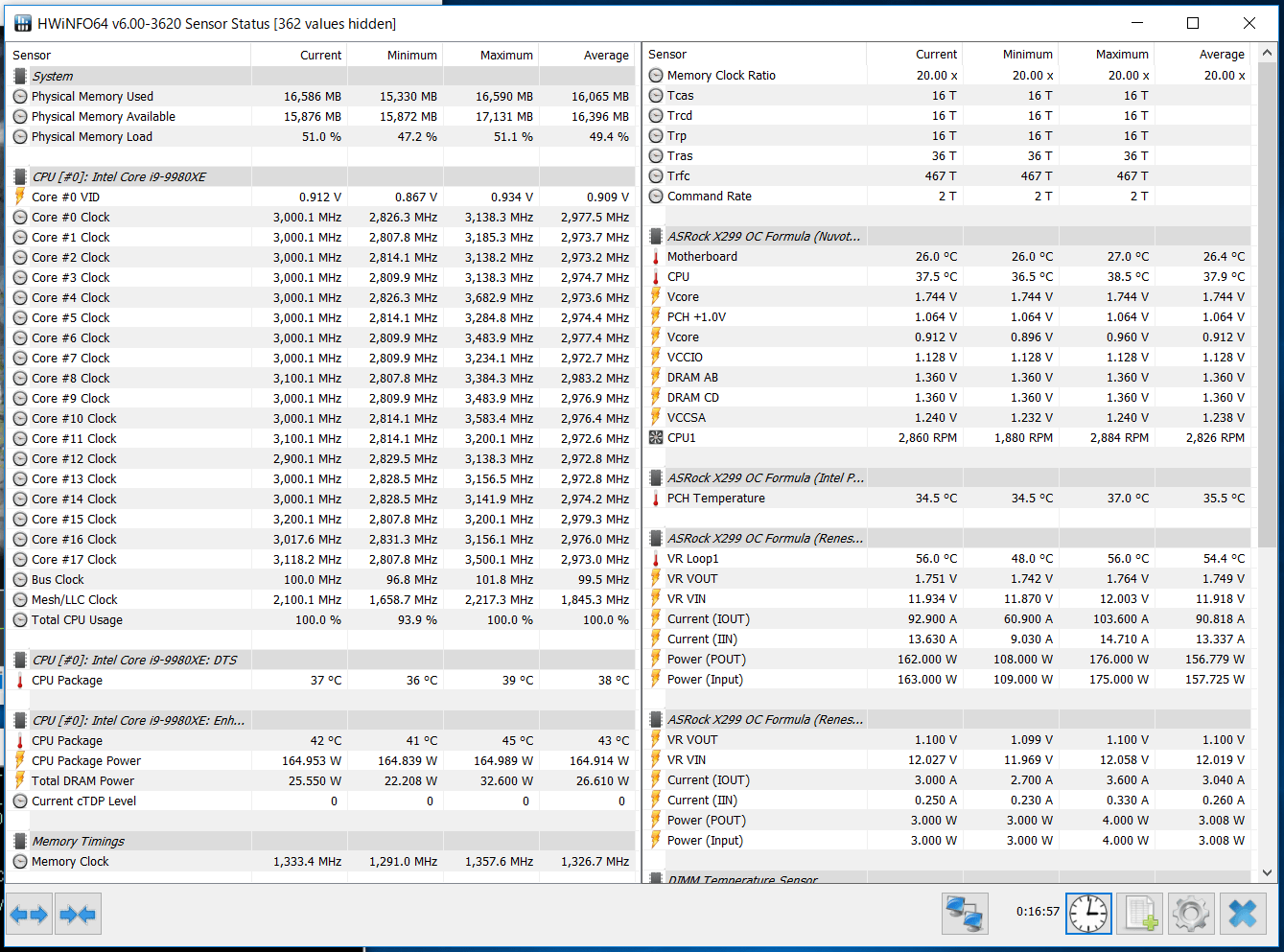Click the left pane Maximum column header
The image size is (1284, 952).
490,55
